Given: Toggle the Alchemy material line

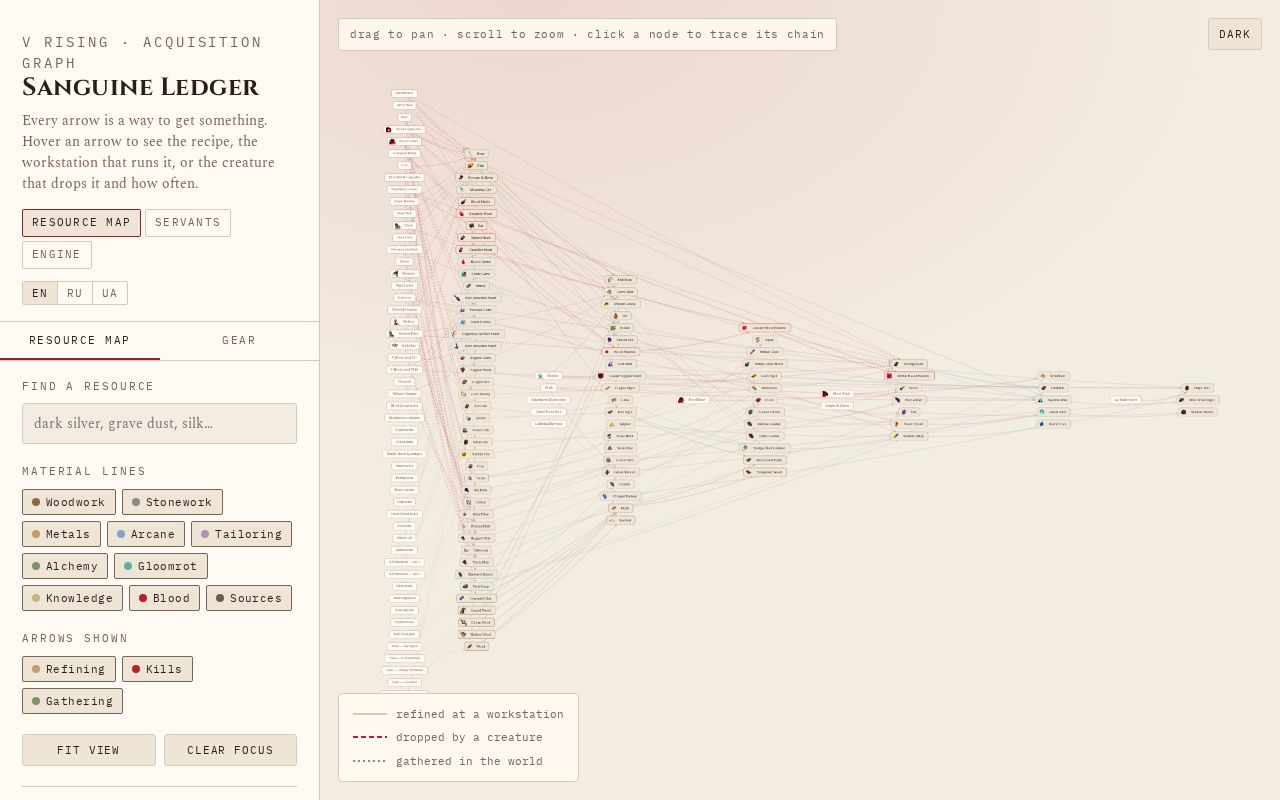Looking at the screenshot, I should click(65, 566).
